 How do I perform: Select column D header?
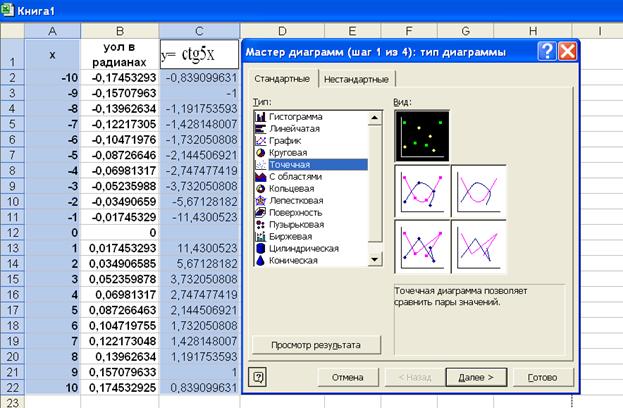click(x=282, y=31)
